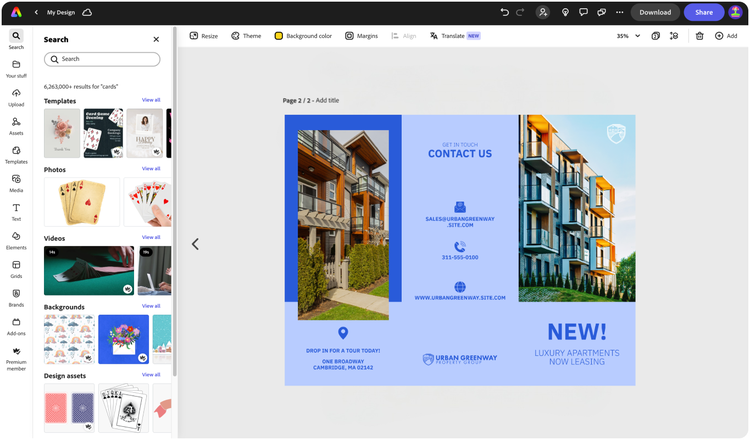The width and height of the screenshot is (750, 440).
Task: Select the hand holding heart cards photo
Action: click(x=148, y=202)
